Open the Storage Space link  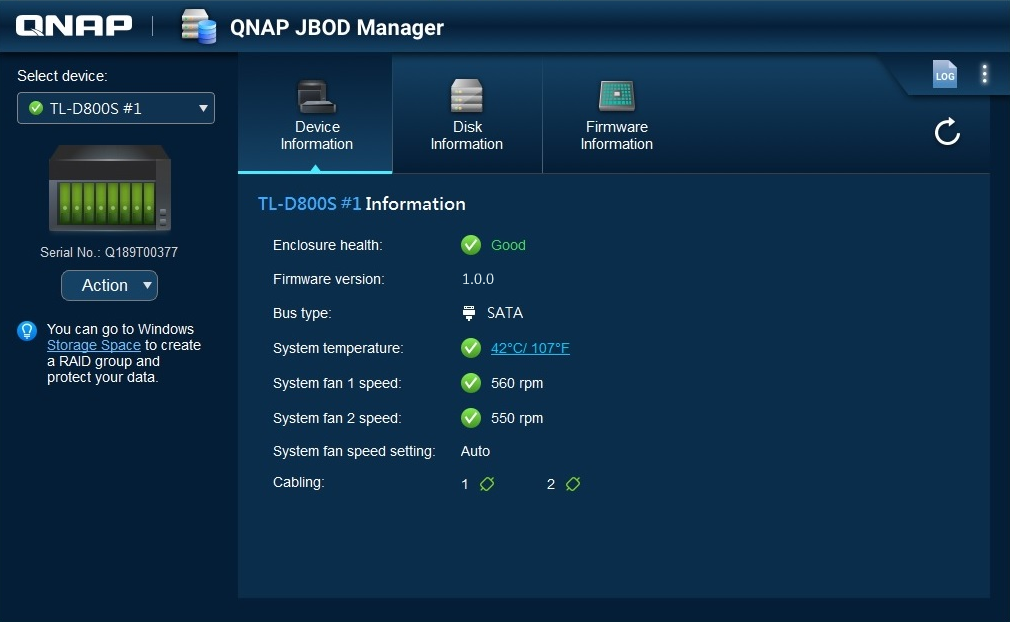click(94, 345)
